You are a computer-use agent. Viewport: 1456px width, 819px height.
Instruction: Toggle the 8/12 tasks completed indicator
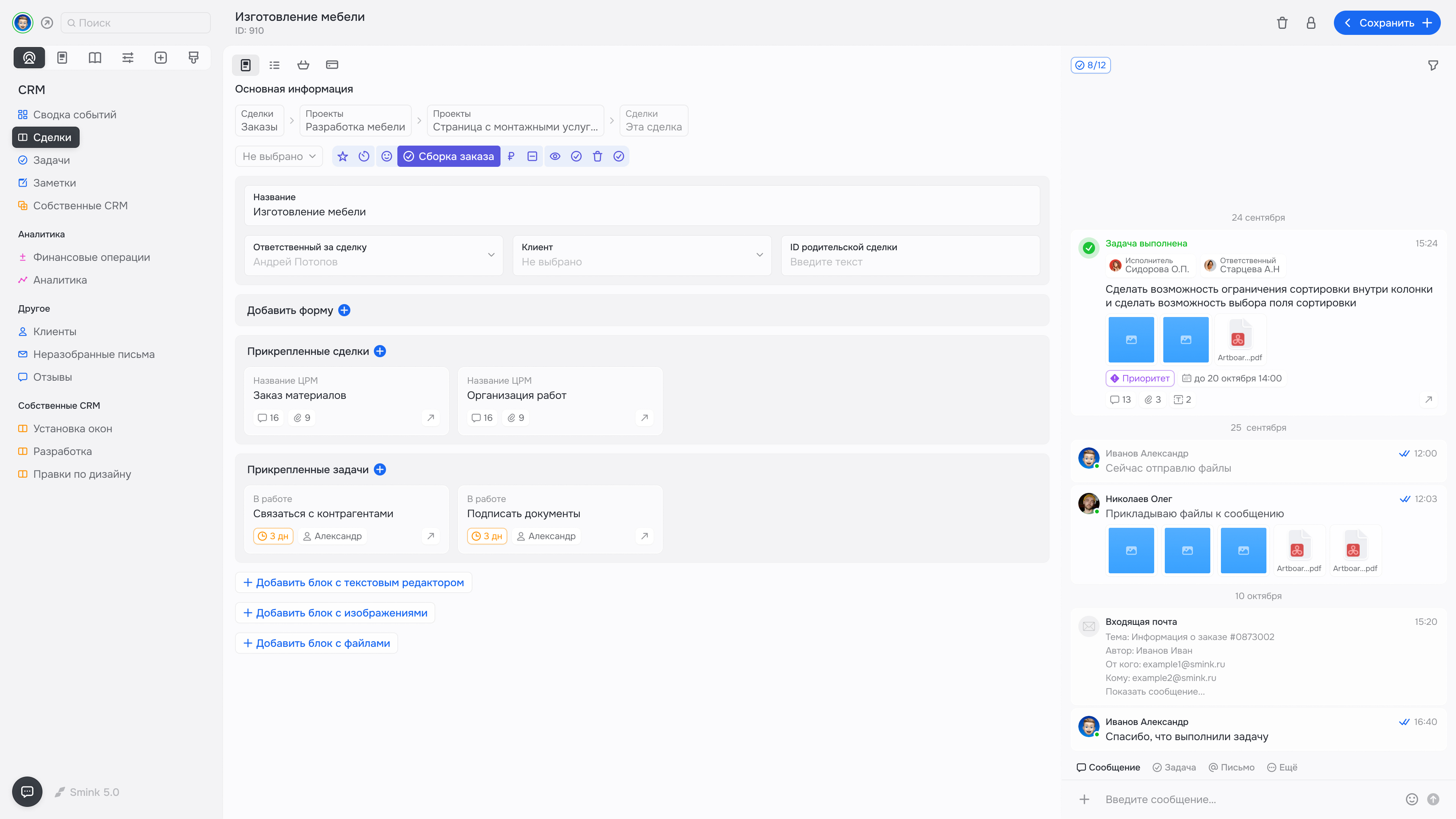(x=1090, y=65)
